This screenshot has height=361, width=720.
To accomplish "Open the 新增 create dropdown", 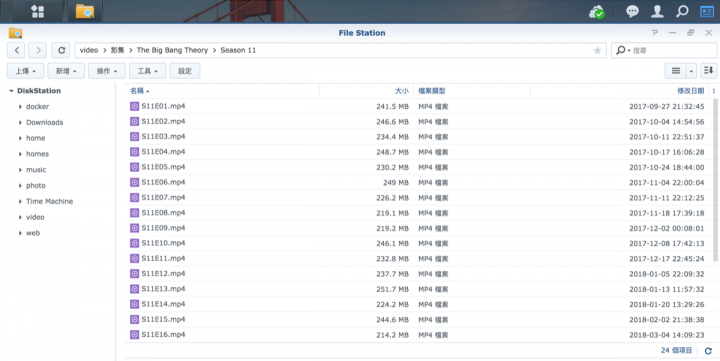I will coord(66,71).
